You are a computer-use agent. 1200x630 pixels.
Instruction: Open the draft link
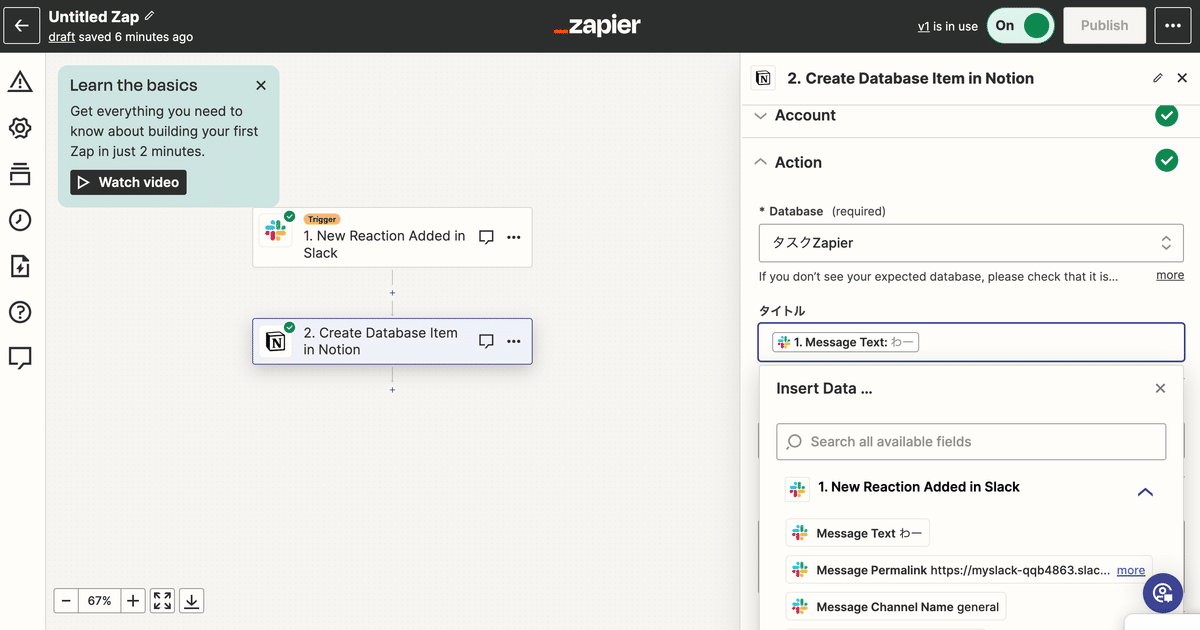[62, 37]
